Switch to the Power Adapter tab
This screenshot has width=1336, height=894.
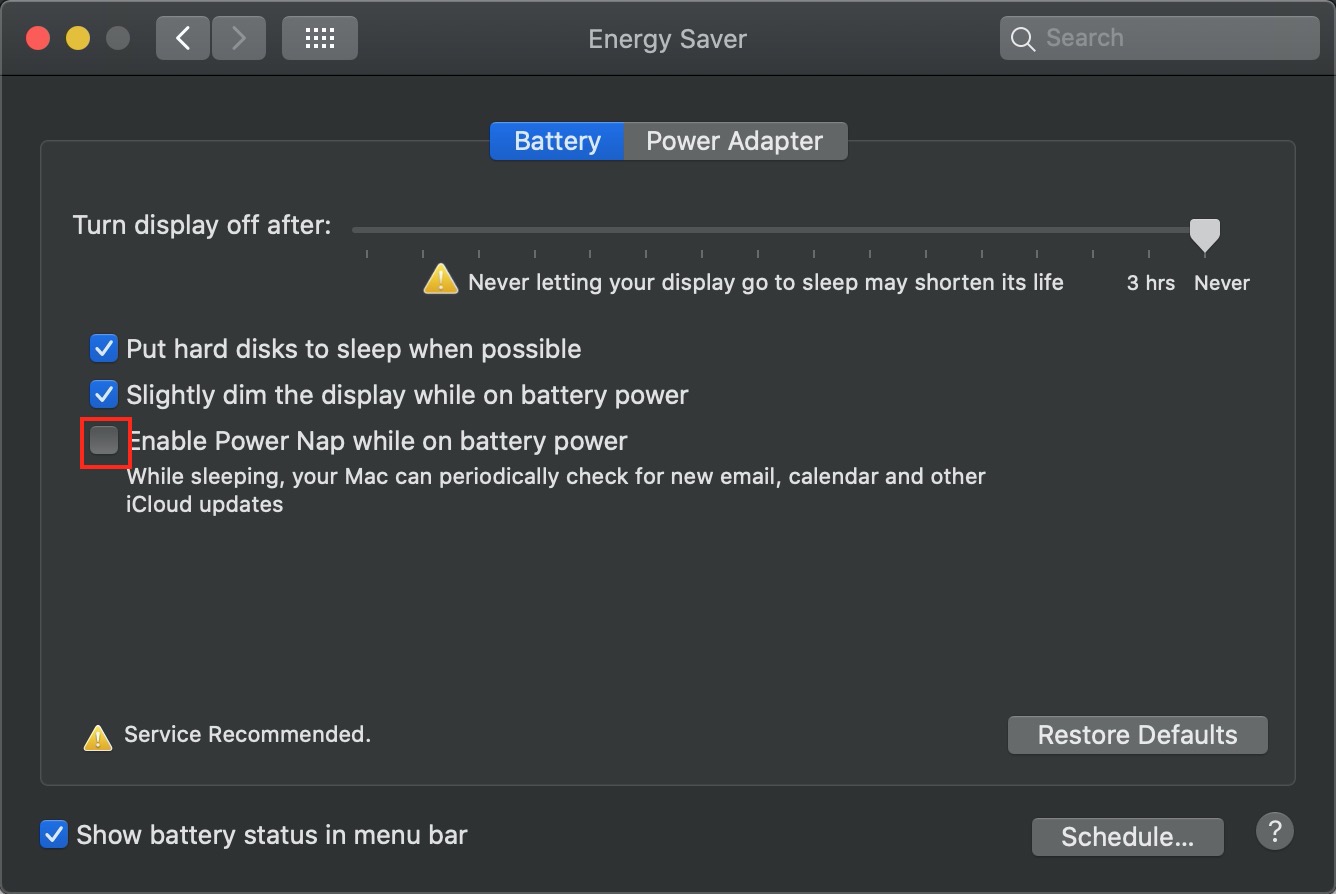click(x=735, y=141)
